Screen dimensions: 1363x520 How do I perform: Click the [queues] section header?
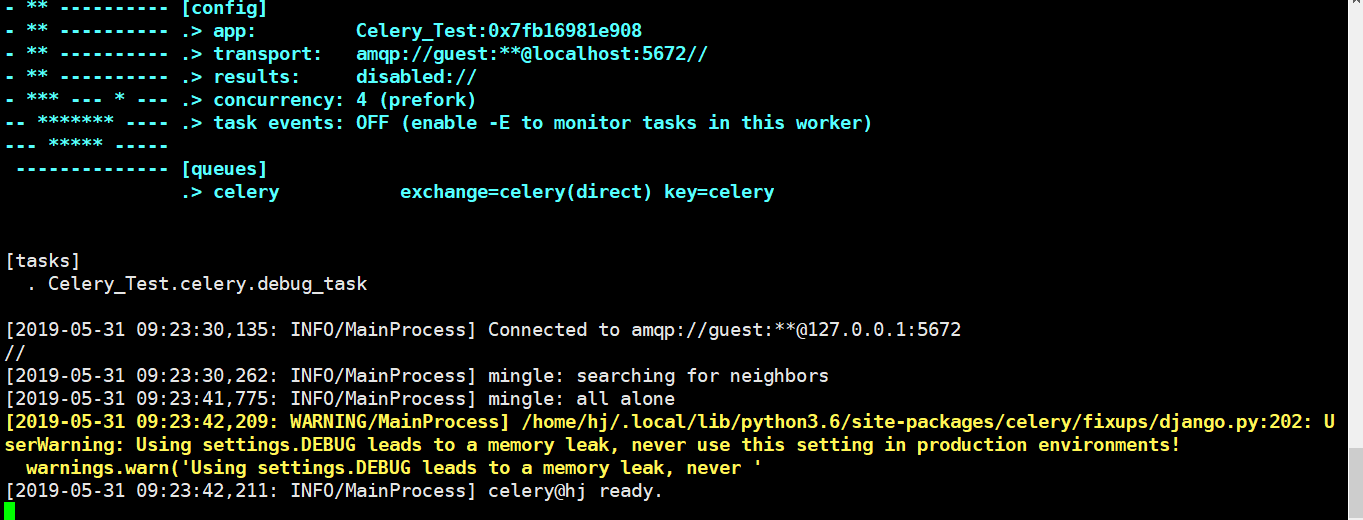coord(224,169)
